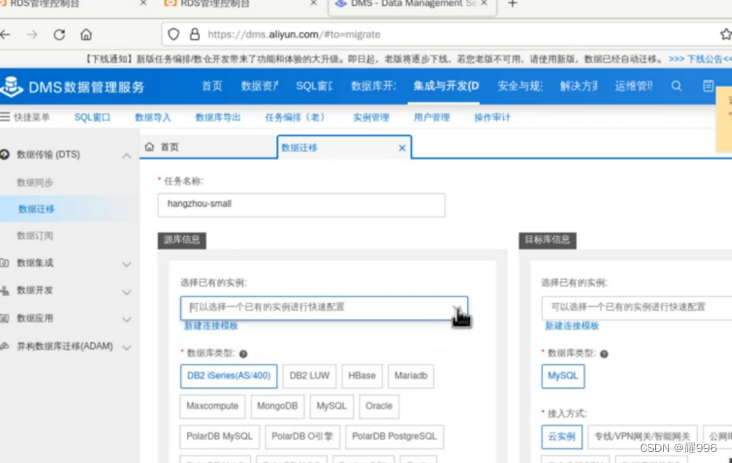Expand the 数据应用 section chevron
732x463 pixels.
click(x=127, y=320)
